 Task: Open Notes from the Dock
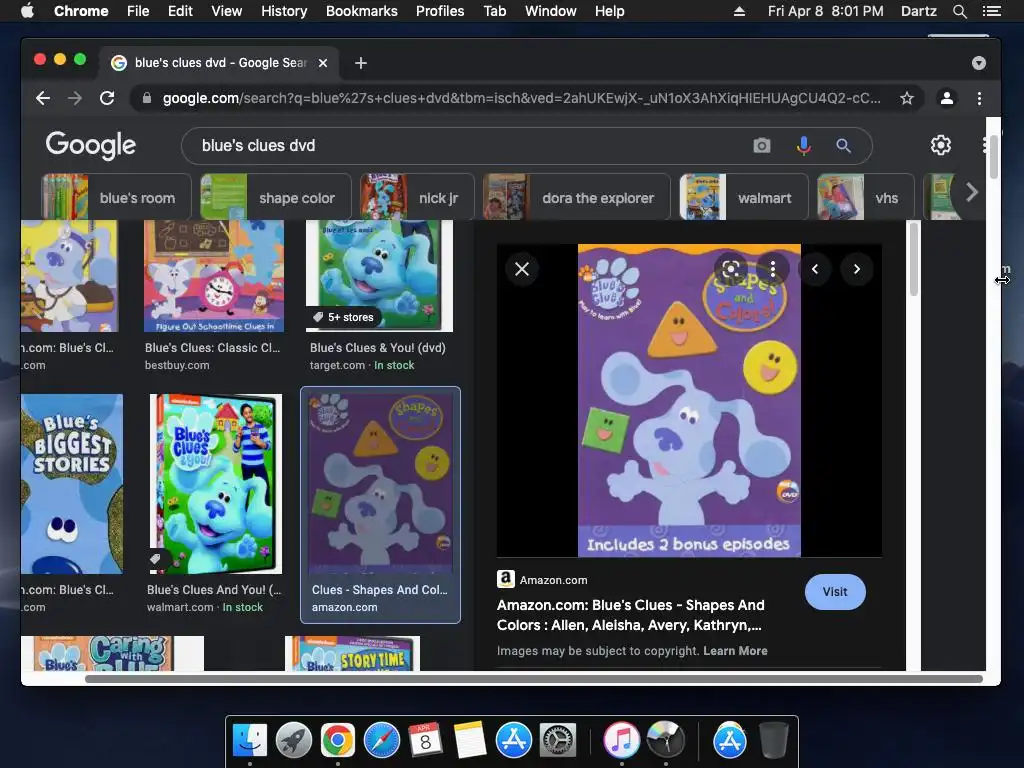coord(470,740)
